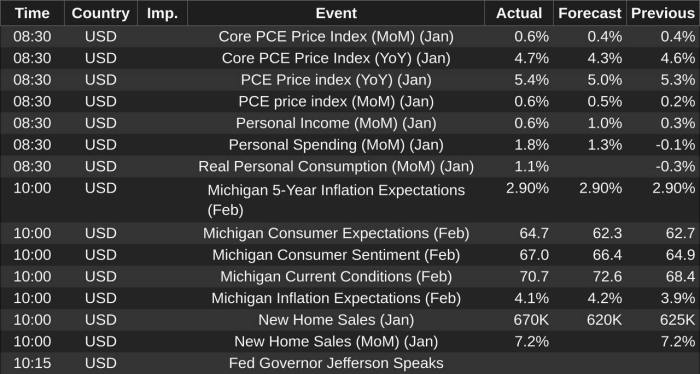
Task: Open Personal Income (MoM) (Jan) event
Action: click(x=336, y=123)
